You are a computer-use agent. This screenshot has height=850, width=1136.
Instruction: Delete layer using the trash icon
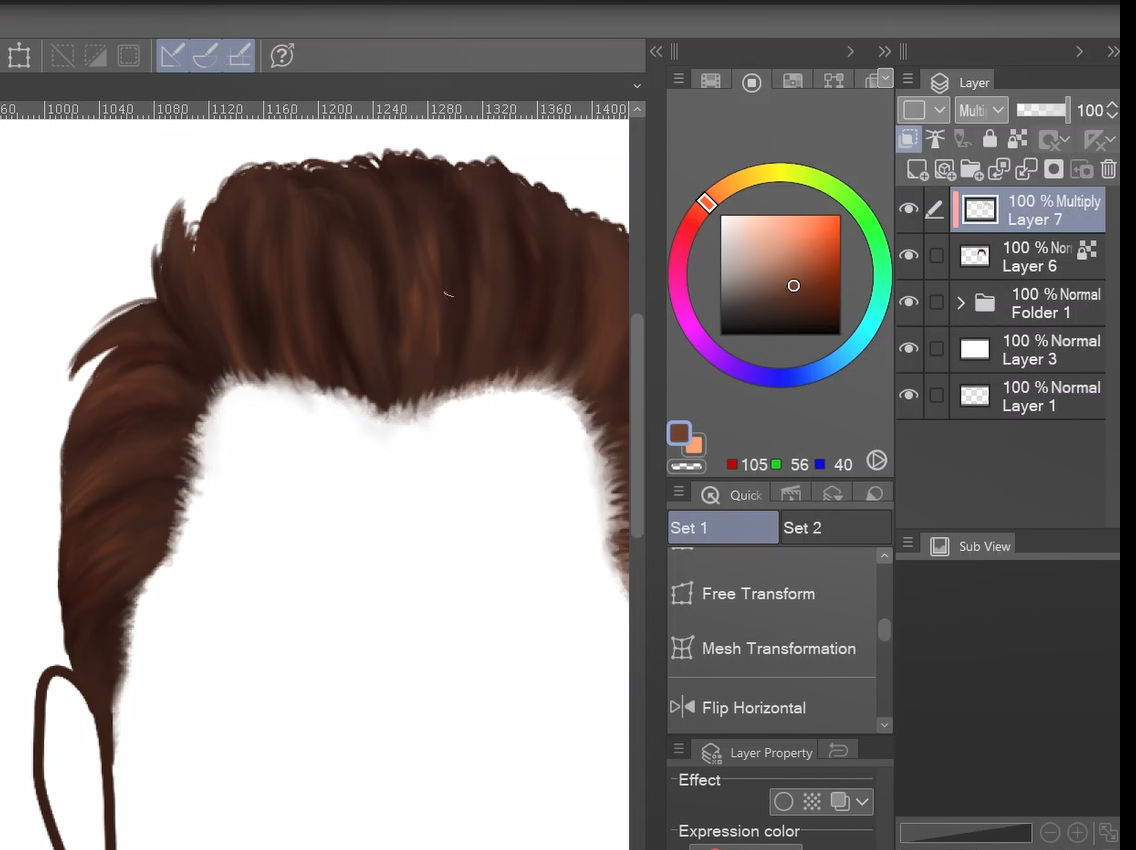[1108, 170]
